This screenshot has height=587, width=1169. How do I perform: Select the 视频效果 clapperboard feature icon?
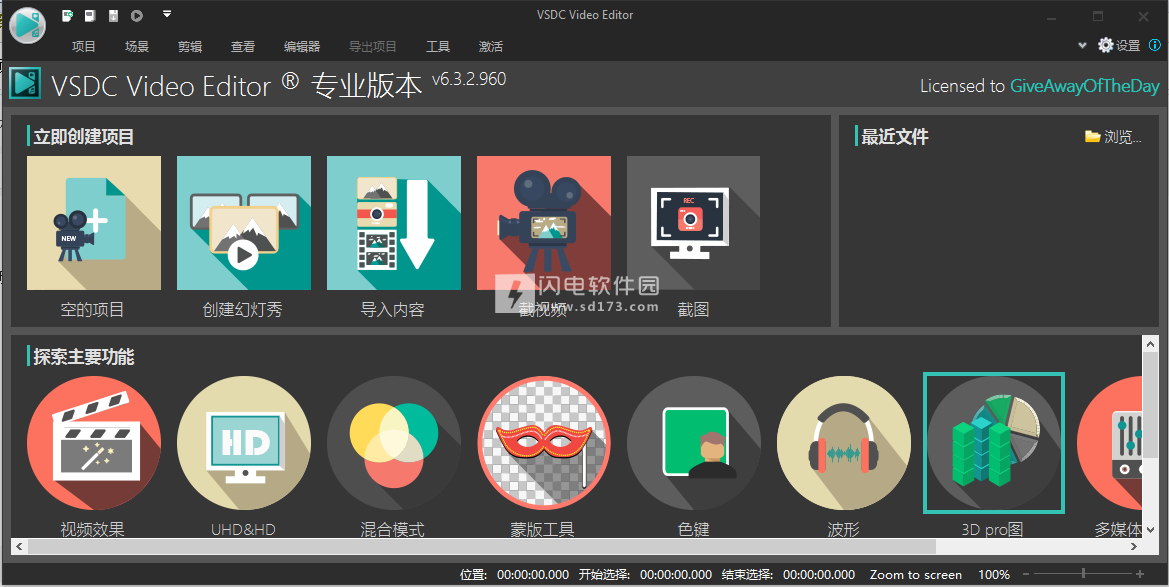click(x=94, y=443)
